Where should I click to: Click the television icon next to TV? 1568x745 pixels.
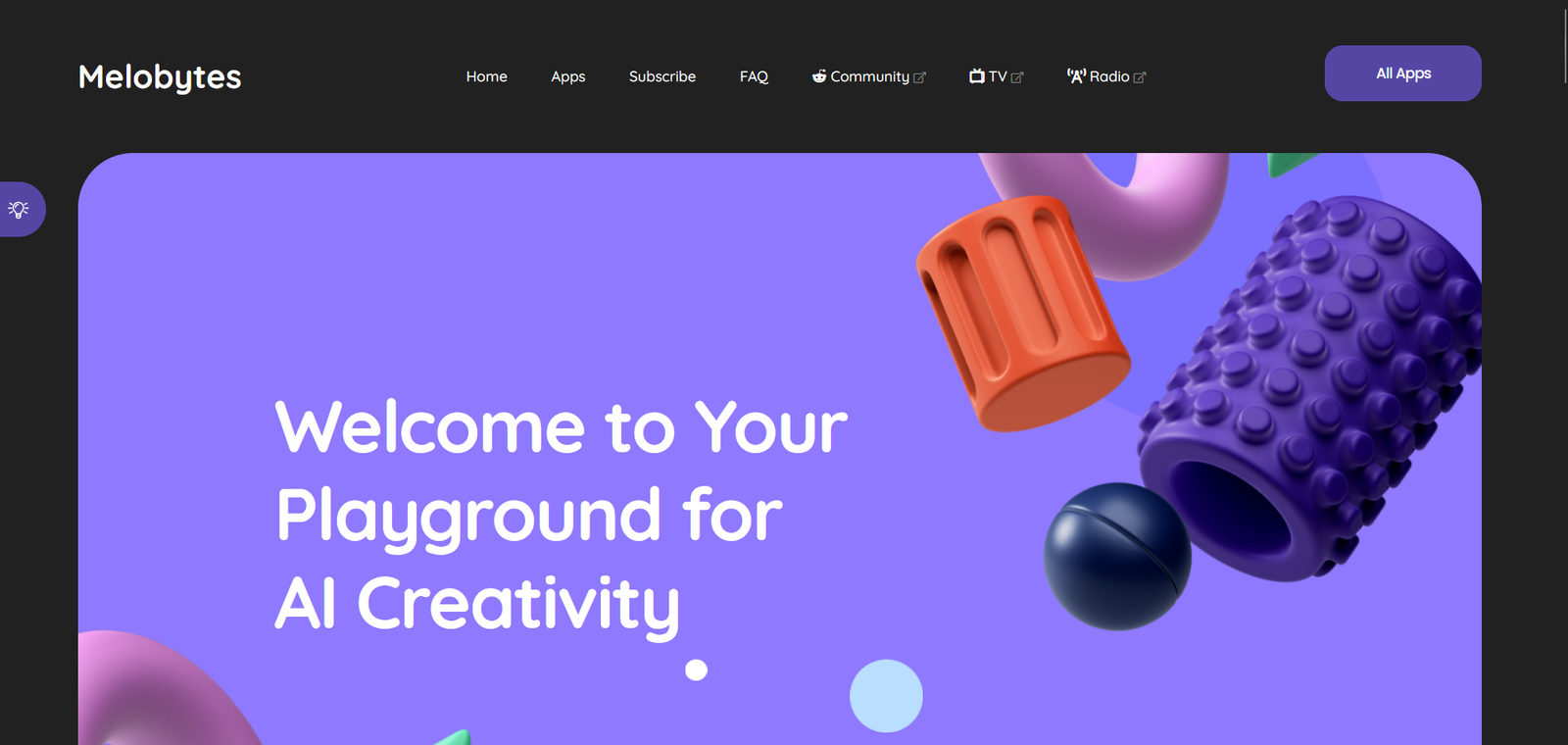point(977,76)
